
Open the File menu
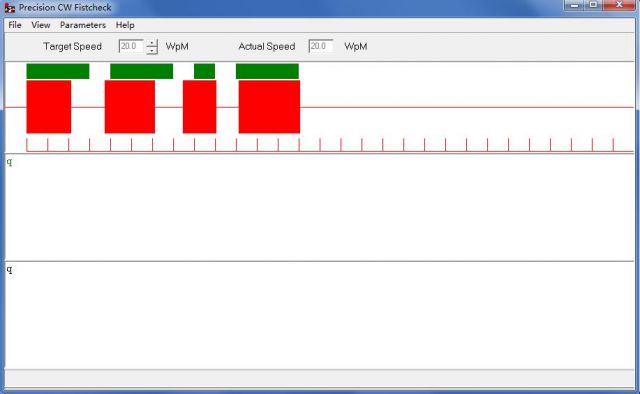[15, 25]
